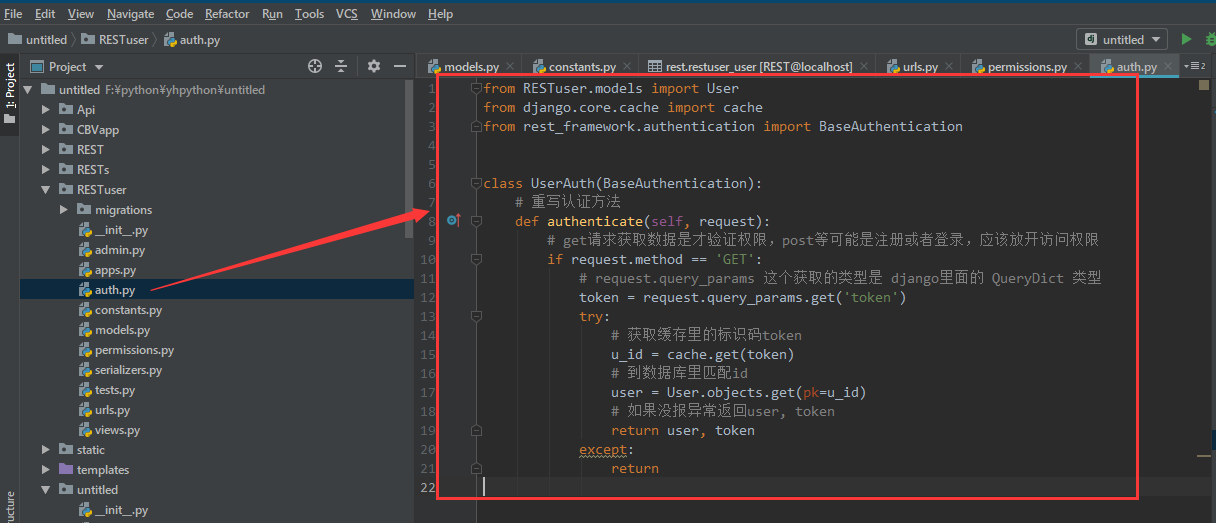1216x523 pixels.
Task: Open the Project view type dropdown
Action: coord(98,67)
